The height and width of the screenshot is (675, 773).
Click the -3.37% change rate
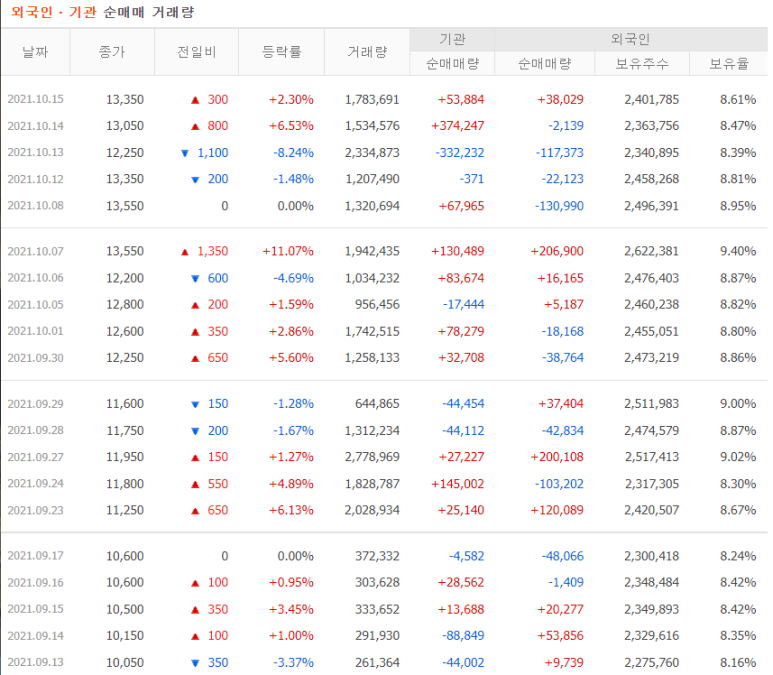(293, 663)
